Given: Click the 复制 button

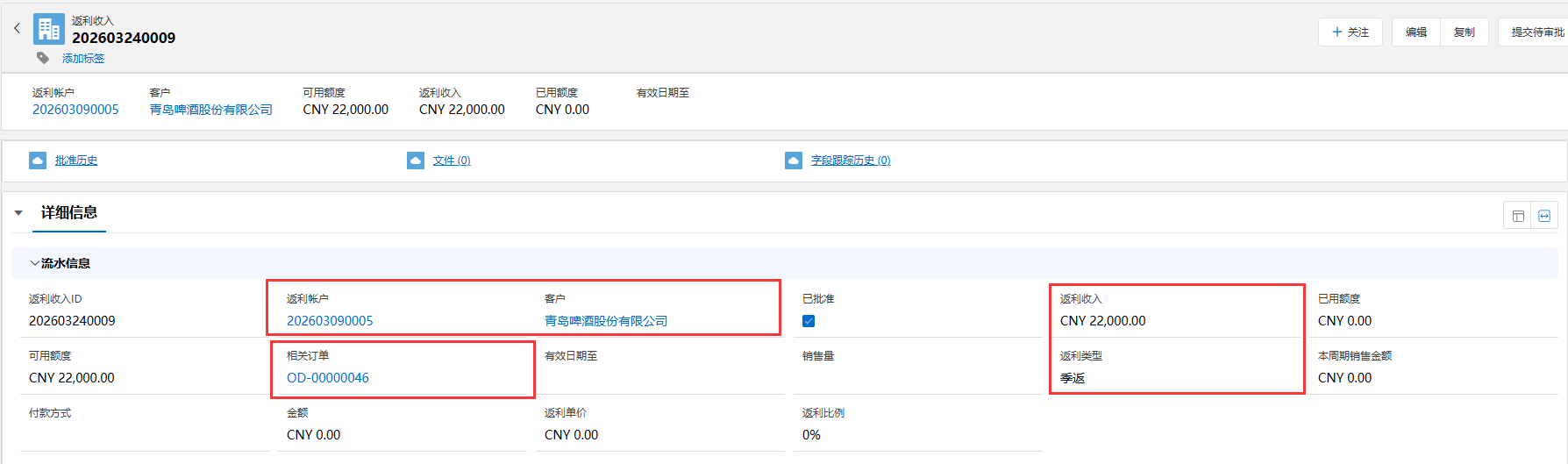Looking at the screenshot, I should [x=1464, y=32].
